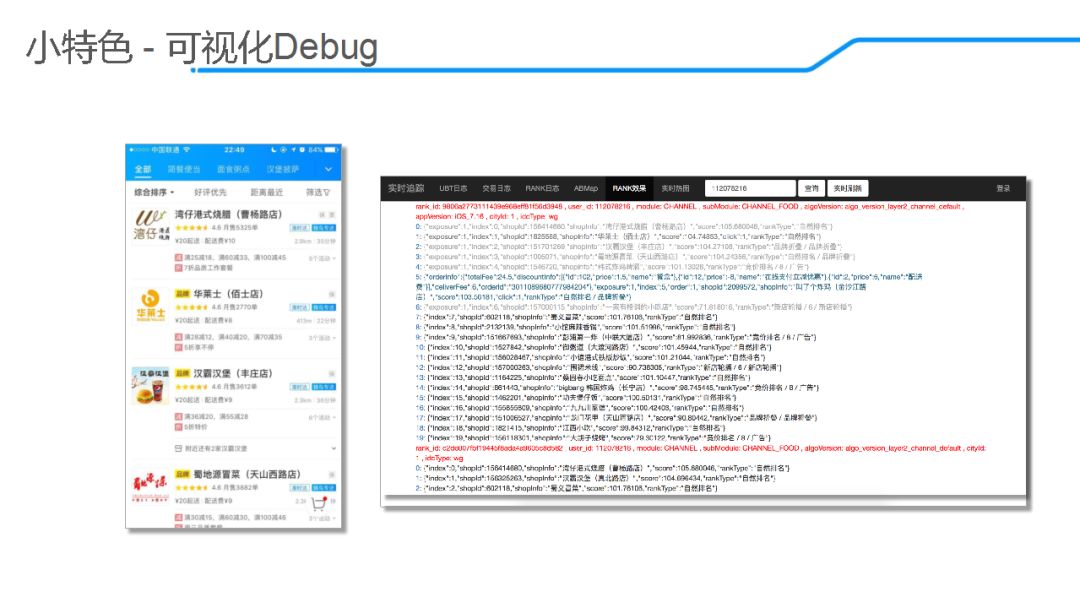Open the 交易日志 tab
Image resolution: width=1080 pixels, height=608 pixels.
[x=496, y=188]
